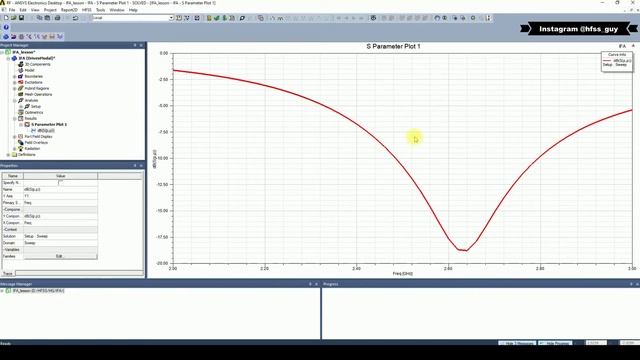The image size is (640, 360).
Task: Click the Optimetrics icon in project tree
Action: click(20, 112)
